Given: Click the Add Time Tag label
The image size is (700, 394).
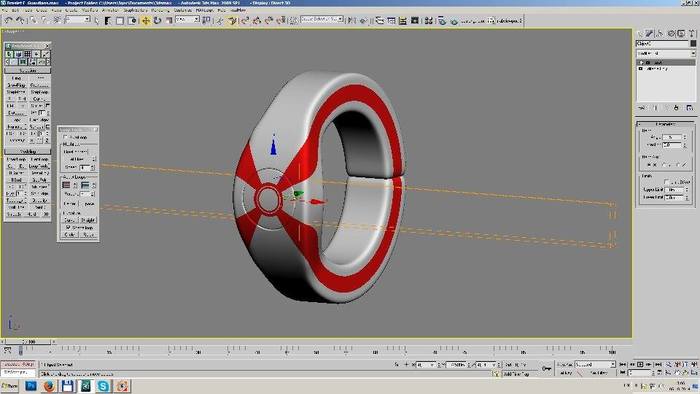Looking at the screenshot, I should pyautogui.click(x=517, y=374).
